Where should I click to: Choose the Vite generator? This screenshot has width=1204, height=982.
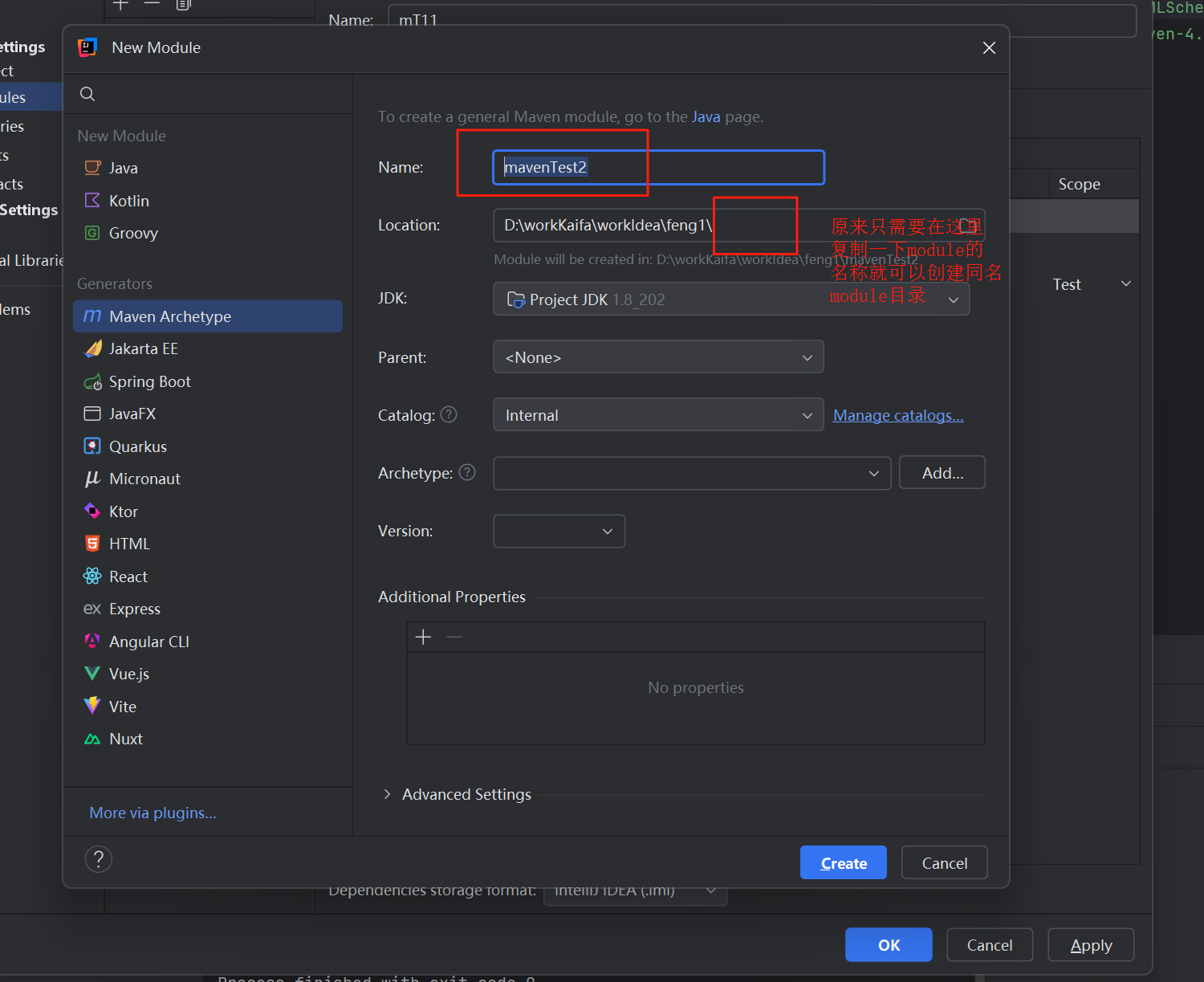208,707
